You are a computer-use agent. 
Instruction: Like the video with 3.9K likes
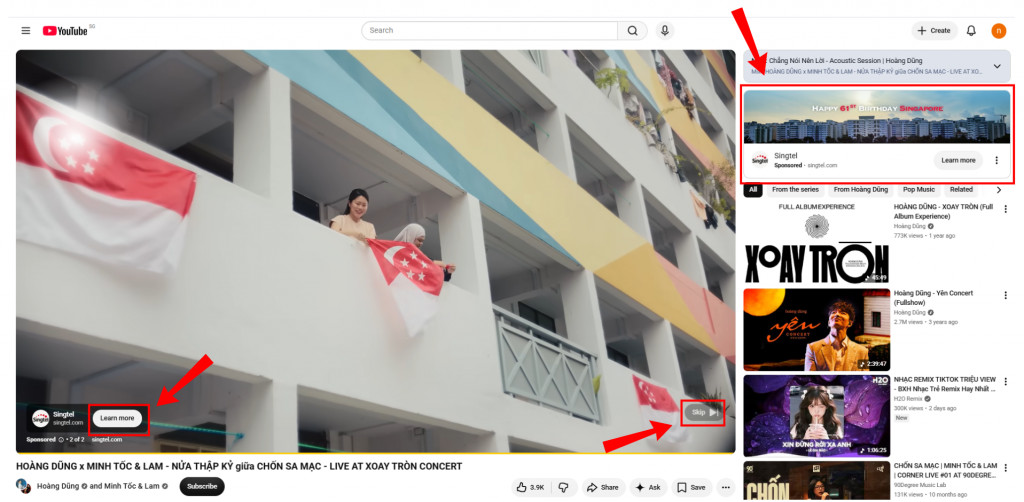pyautogui.click(x=532, y=487)
